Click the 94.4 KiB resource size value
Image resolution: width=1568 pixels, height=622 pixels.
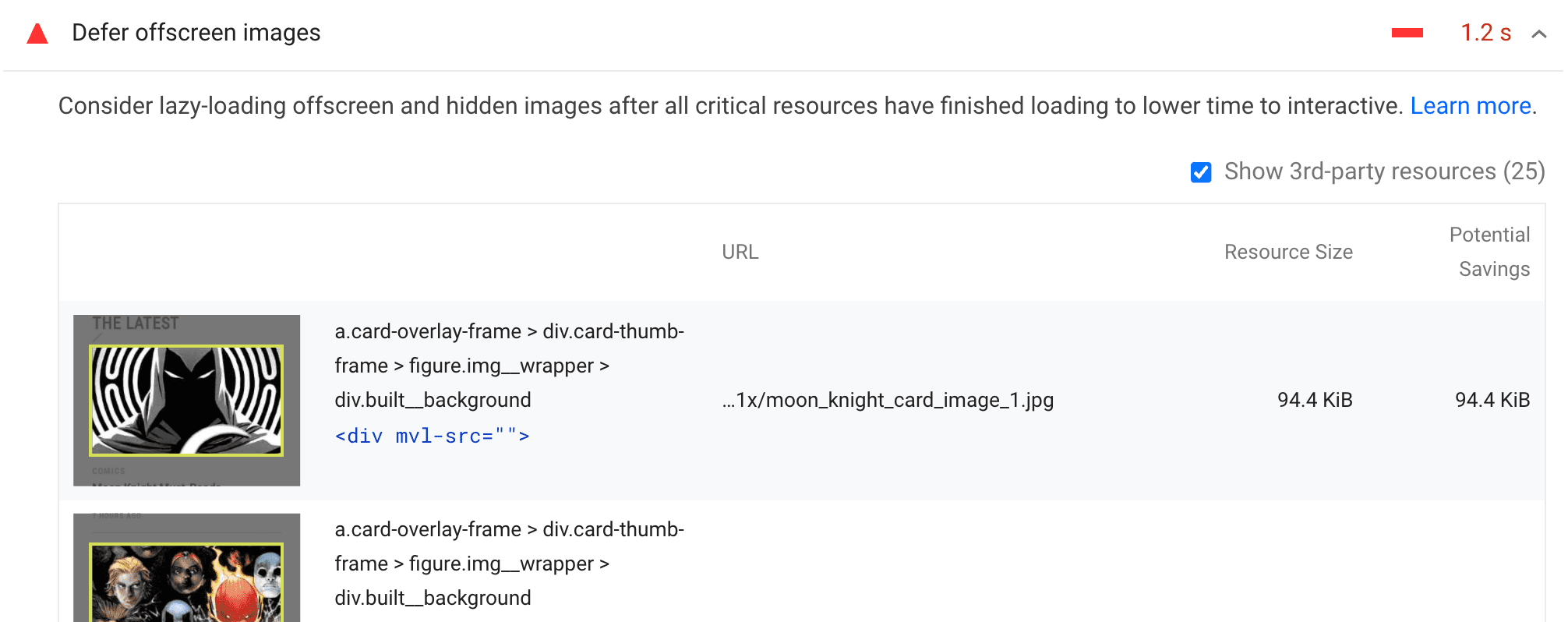[x=1314, y=400]
